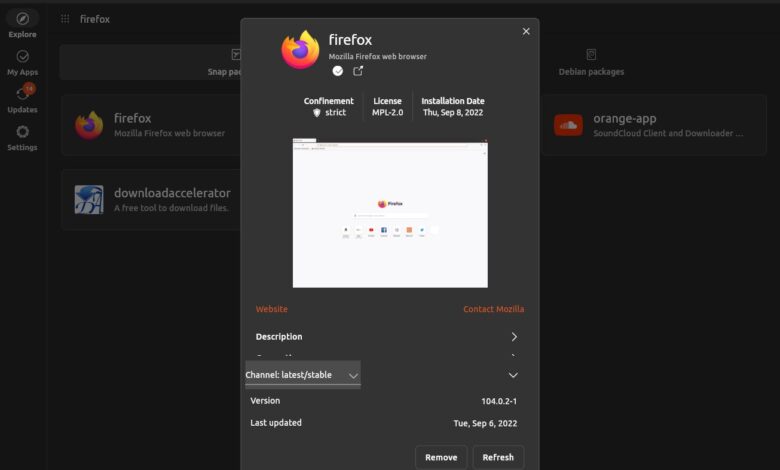The image size is (780, 470).
Task: Click the Refresh button
Action: pos(498,457)
